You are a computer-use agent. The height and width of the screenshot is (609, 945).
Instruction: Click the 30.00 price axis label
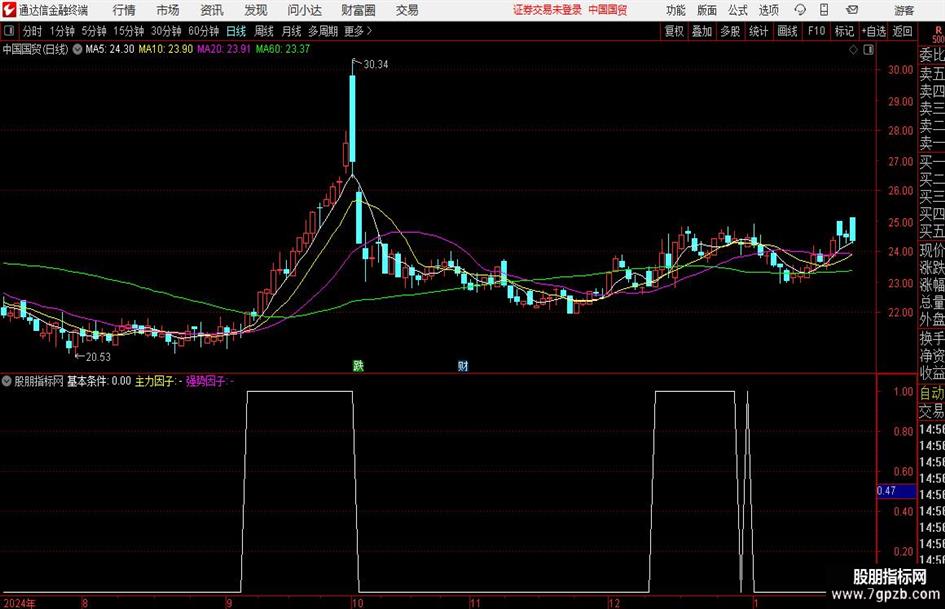point(900,70)
